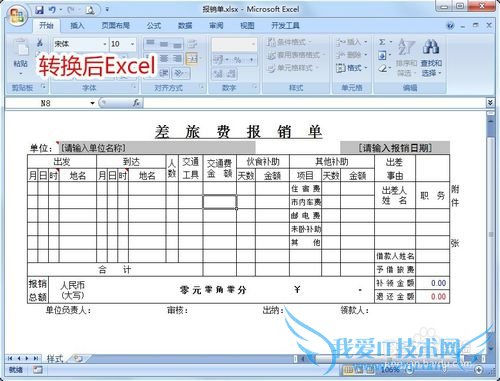Viewport: 500px width, 381px height.
Task: Open the 公式 ribbon tab
Action: pyautogui.click(x=154, y=26)
